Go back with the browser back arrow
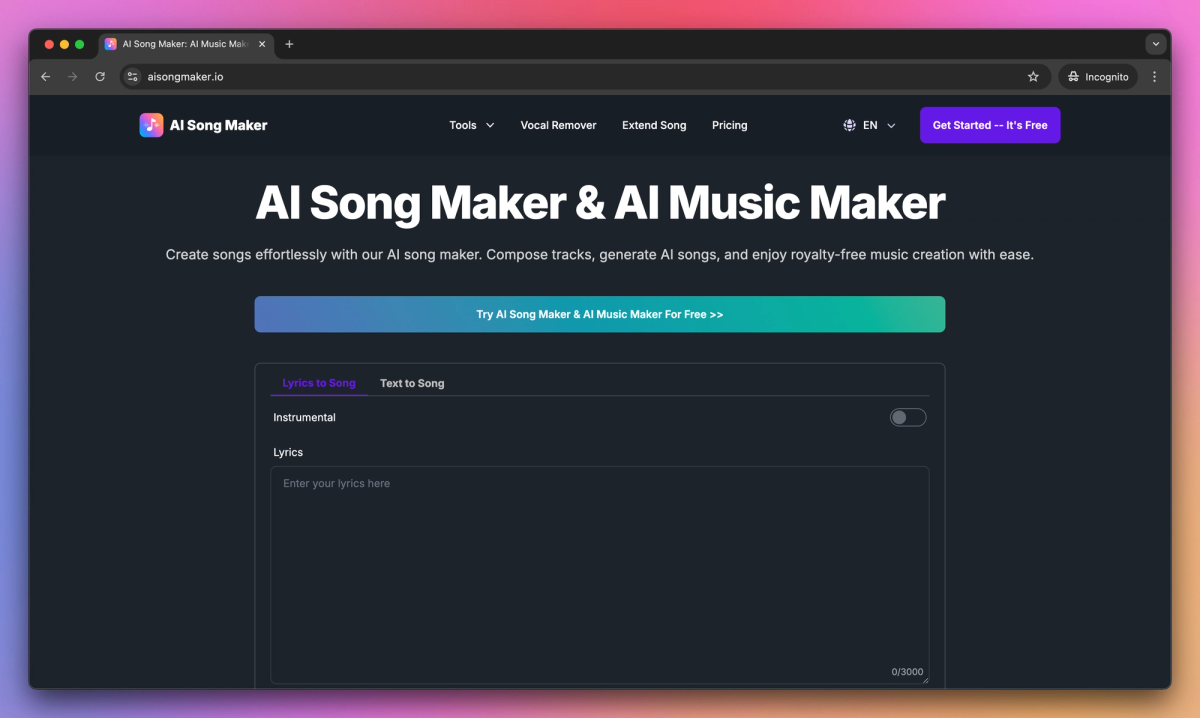The image size is (1200, 718). coord(45,77)
